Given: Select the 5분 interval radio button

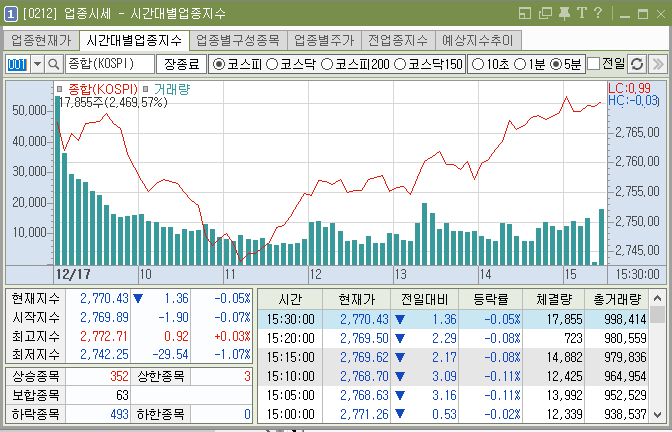Looking at the screenshot, I should [x=556, y=65].
